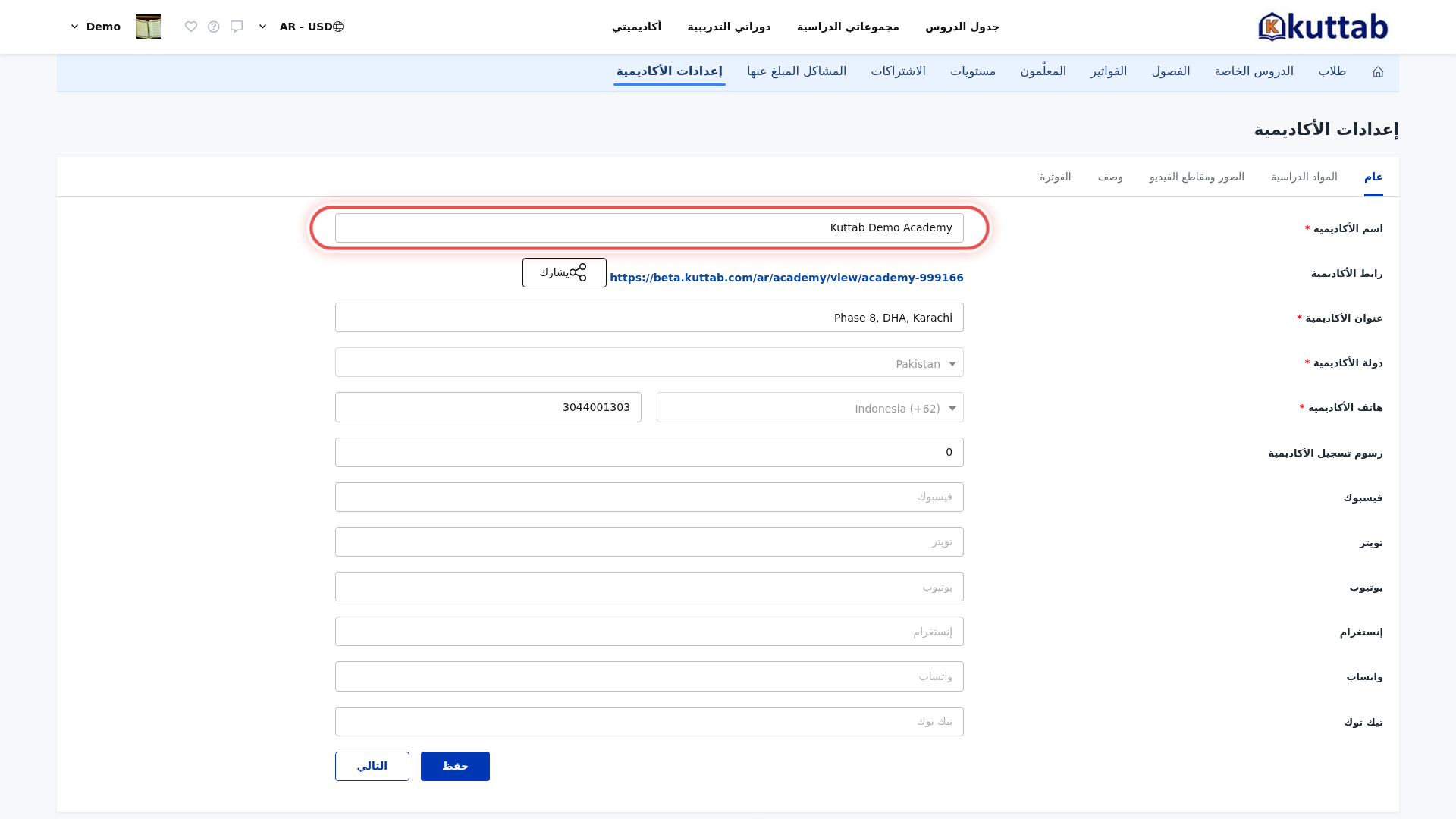1456x819 pixels.
Task: Open أكاديميتي in the top navigation
Action: tap(636, 27)
